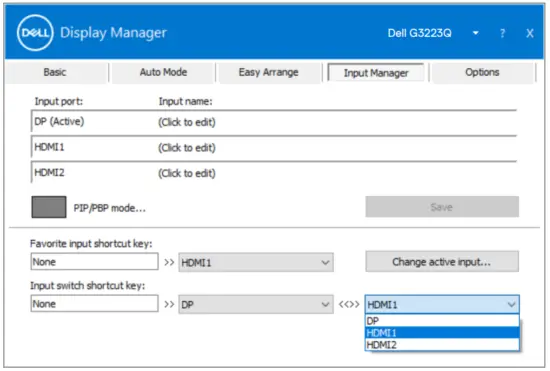Click the Input switch shortcut key field

94,304
